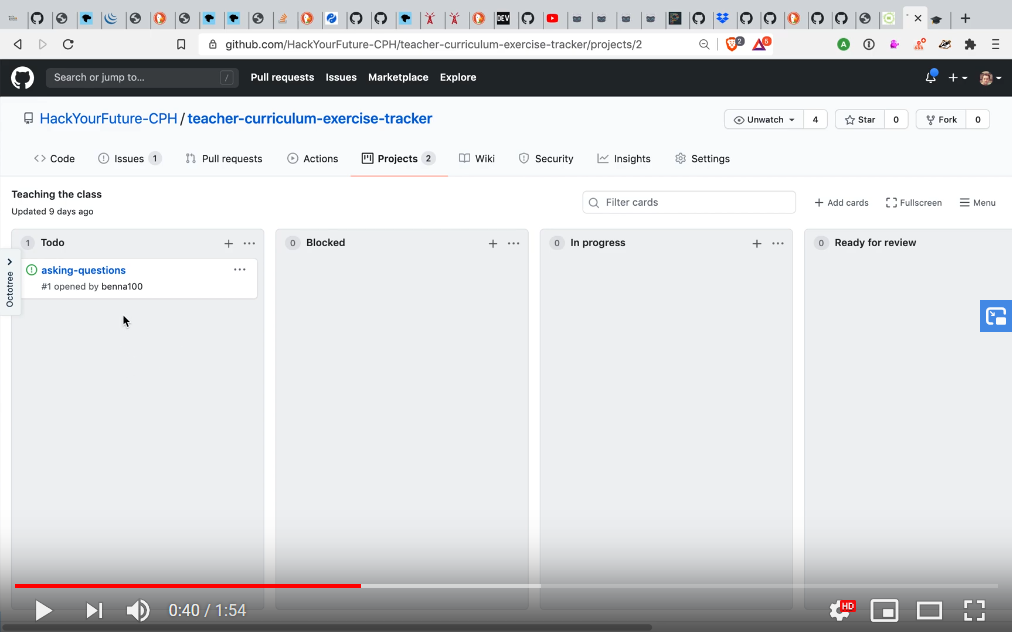Click the zoom magnifier icon in address bar
The height and width of the screenshot is (632, 1012).
tap(703, 45)
